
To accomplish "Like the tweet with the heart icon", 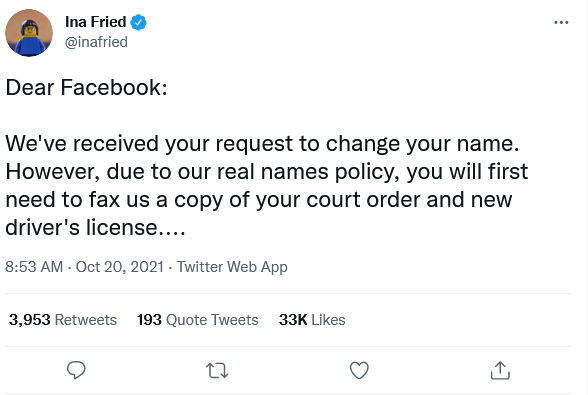I will 359,370.
